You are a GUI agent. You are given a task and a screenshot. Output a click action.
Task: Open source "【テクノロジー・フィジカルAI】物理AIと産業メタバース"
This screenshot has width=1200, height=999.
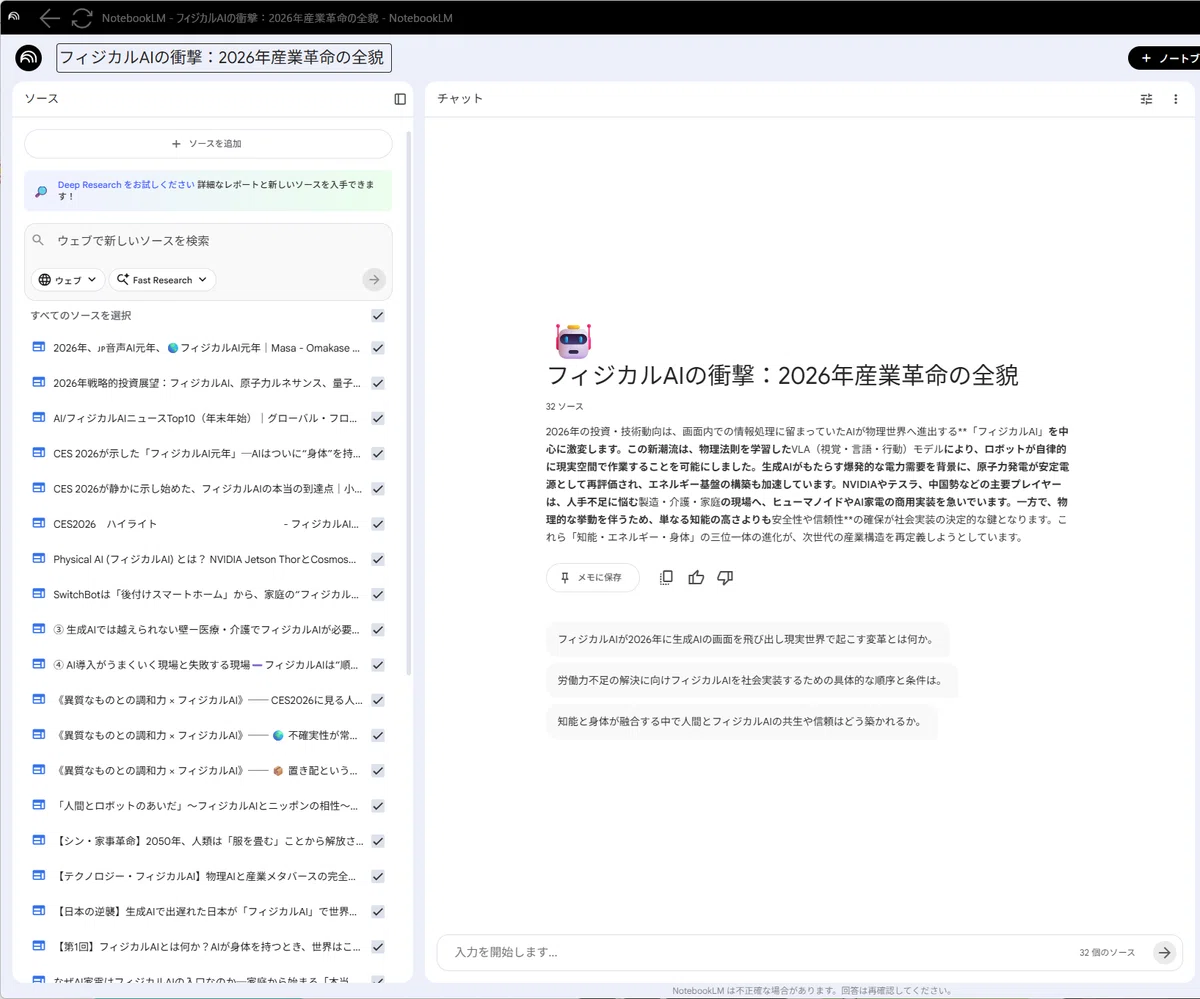[x=207, y=876]
